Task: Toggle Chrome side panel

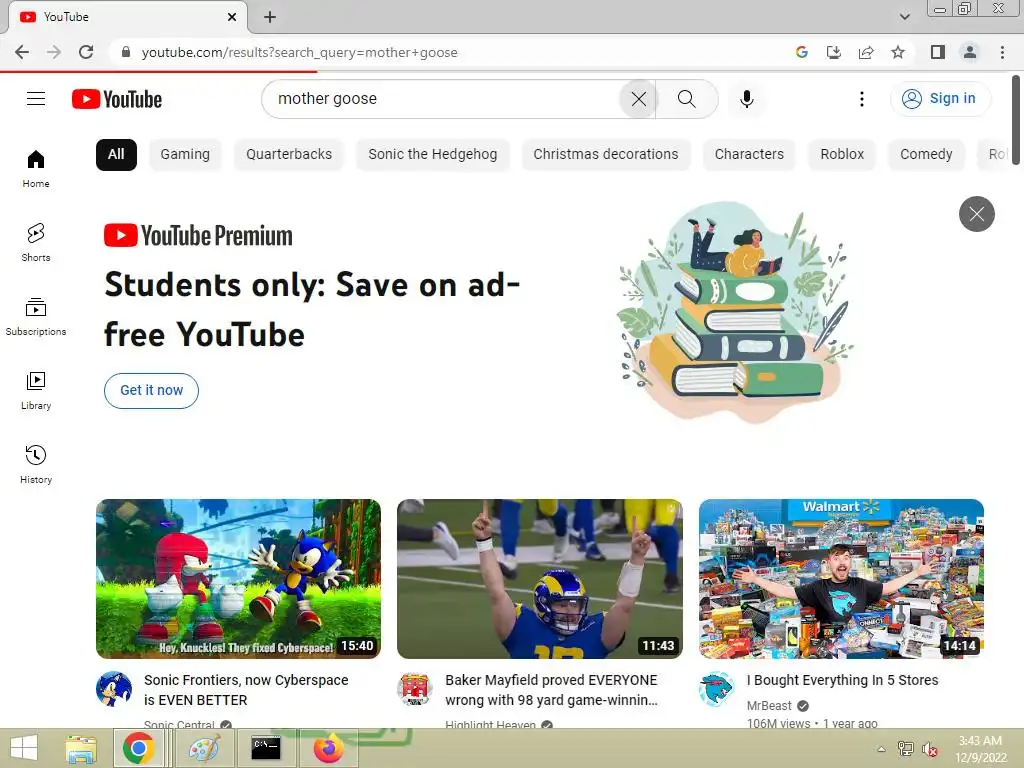Action: tap(938, 52)
